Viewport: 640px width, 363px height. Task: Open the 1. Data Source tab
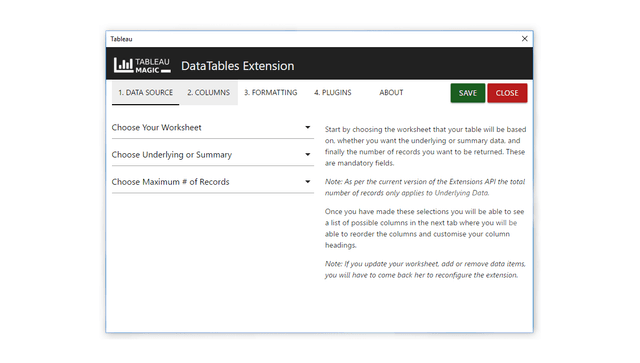click(145, 93)
